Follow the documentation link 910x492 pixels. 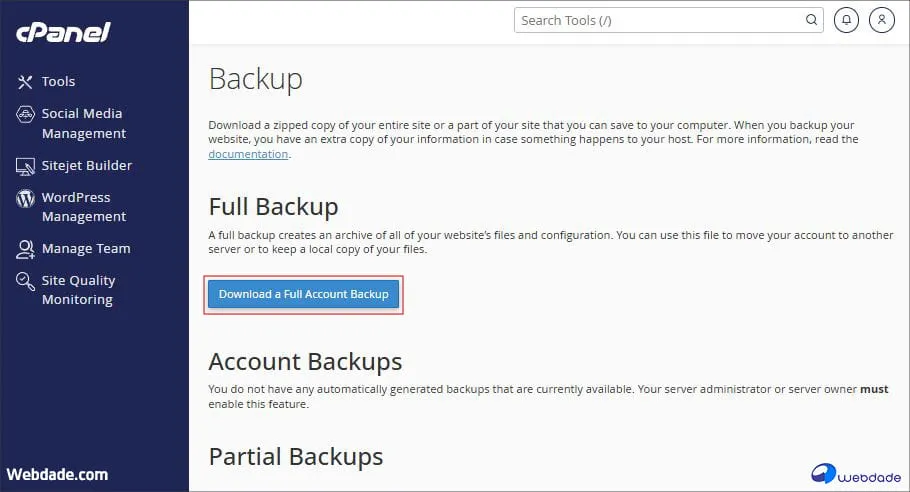(248, 155)
